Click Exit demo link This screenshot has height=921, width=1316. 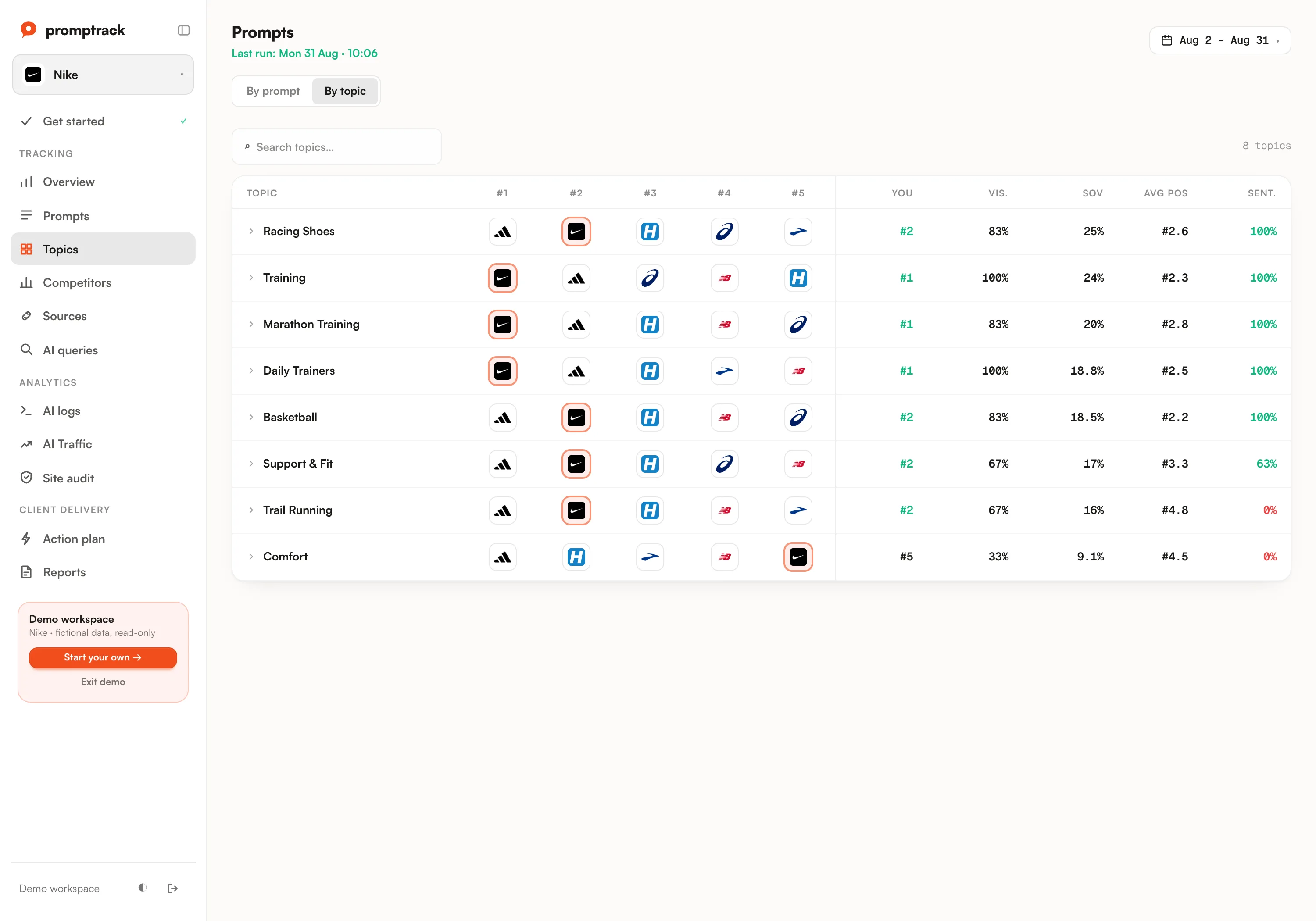pos(103,682)
